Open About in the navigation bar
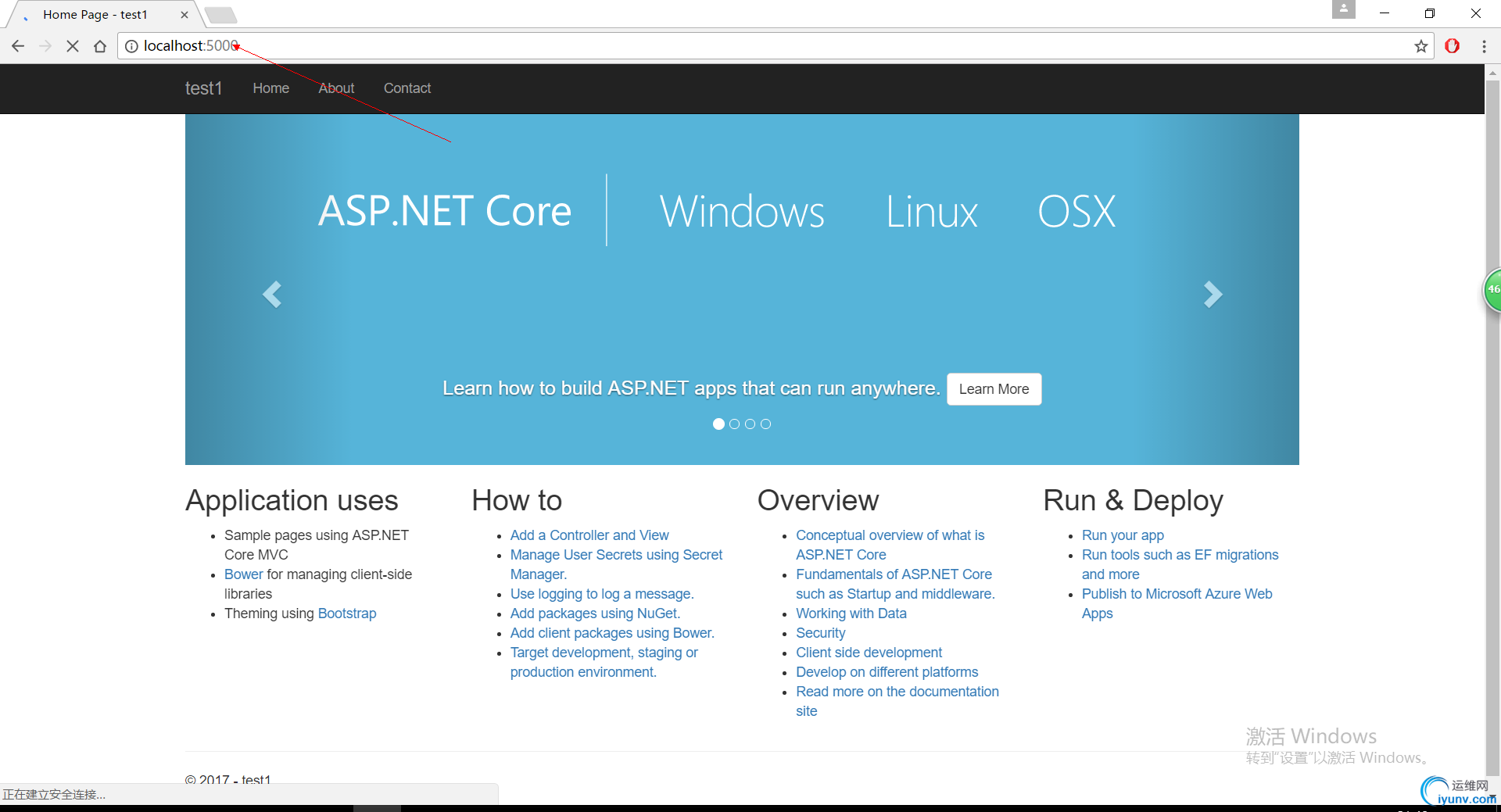The width and height of the screenshot is (1501, 812). 336,88
